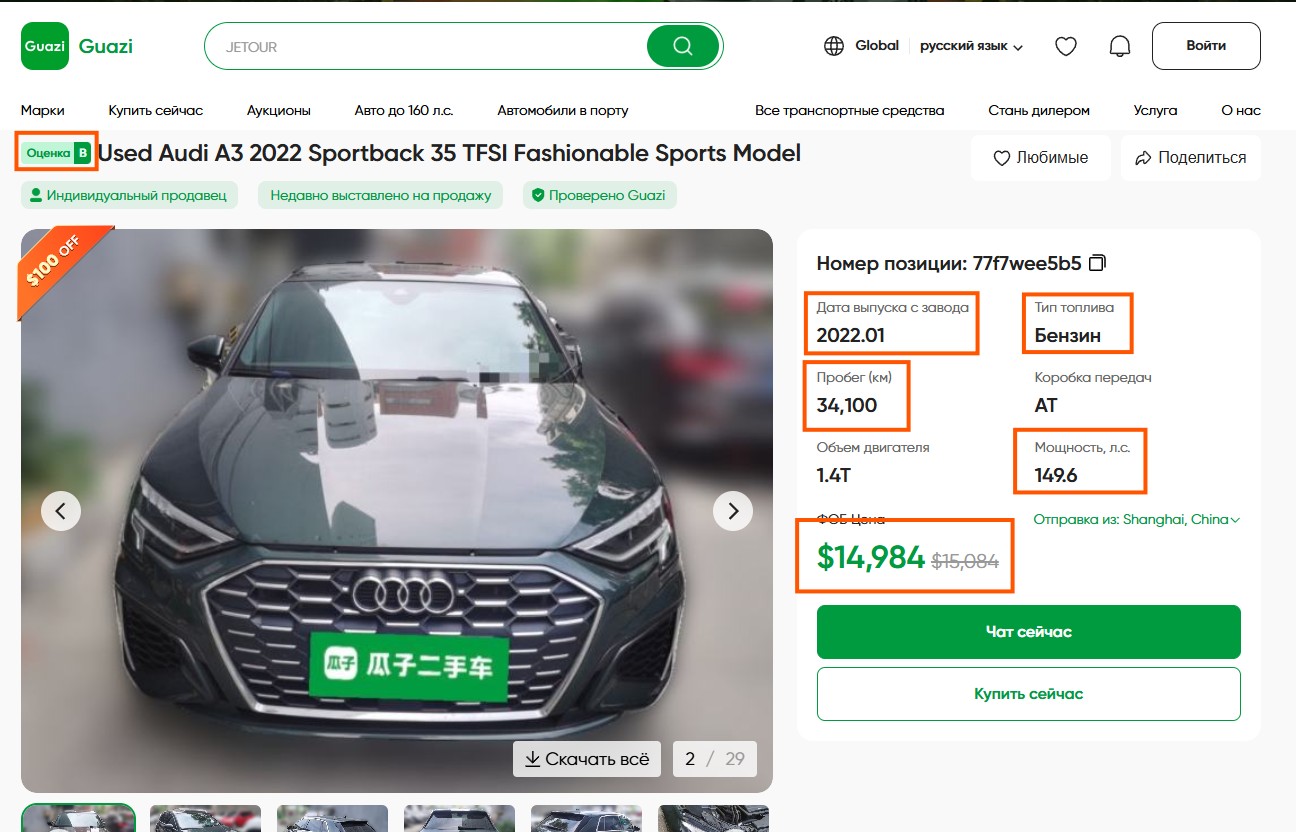Open the русский язык language dropdown
This screenshot has height=832, width=1296.
(971, 46)
